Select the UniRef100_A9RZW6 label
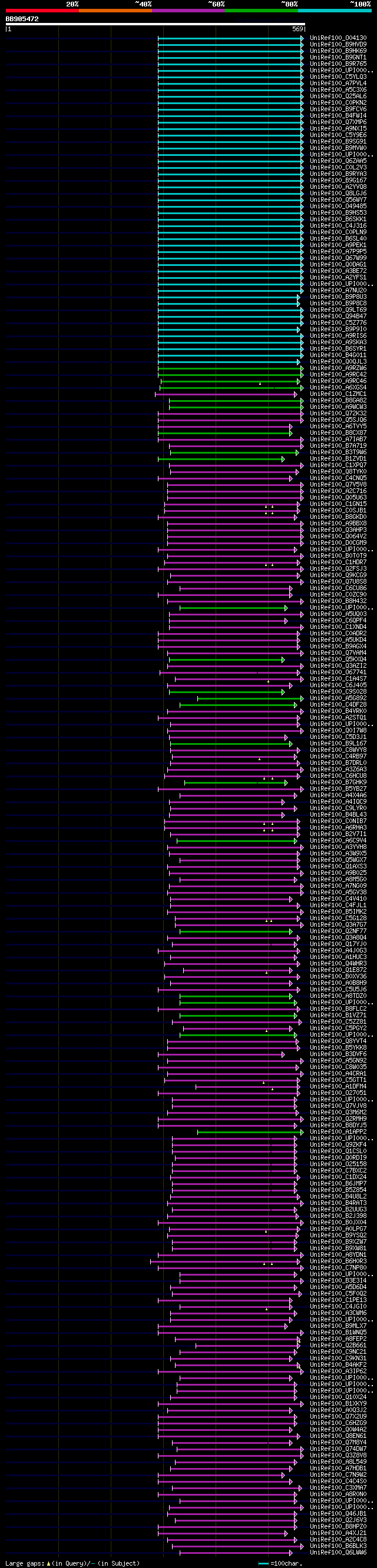 point(338,368)
